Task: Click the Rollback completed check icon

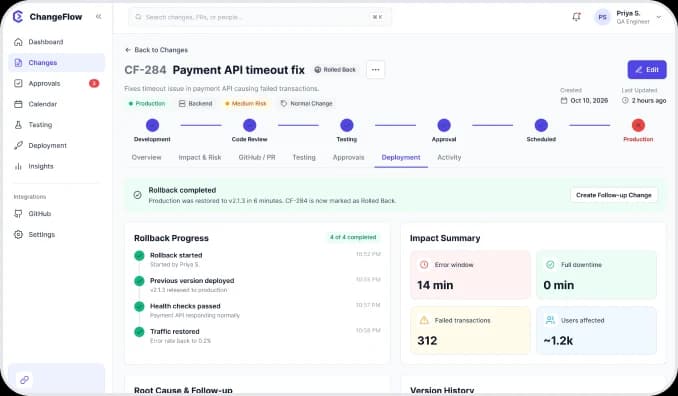Action: coord(138,195)
